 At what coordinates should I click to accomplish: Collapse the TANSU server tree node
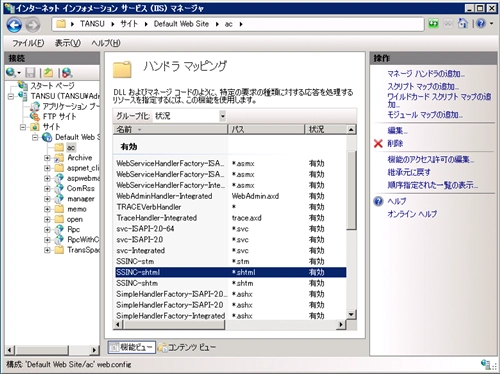point(11,96)
